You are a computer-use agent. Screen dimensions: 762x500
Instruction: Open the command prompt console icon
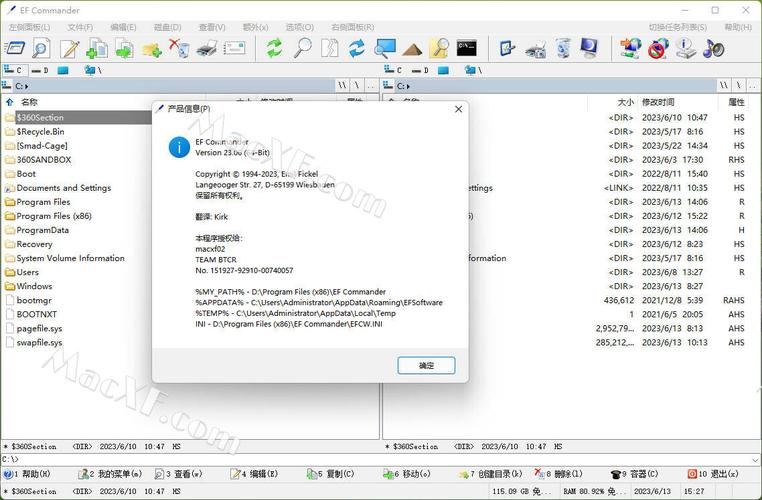coord(467,48)
